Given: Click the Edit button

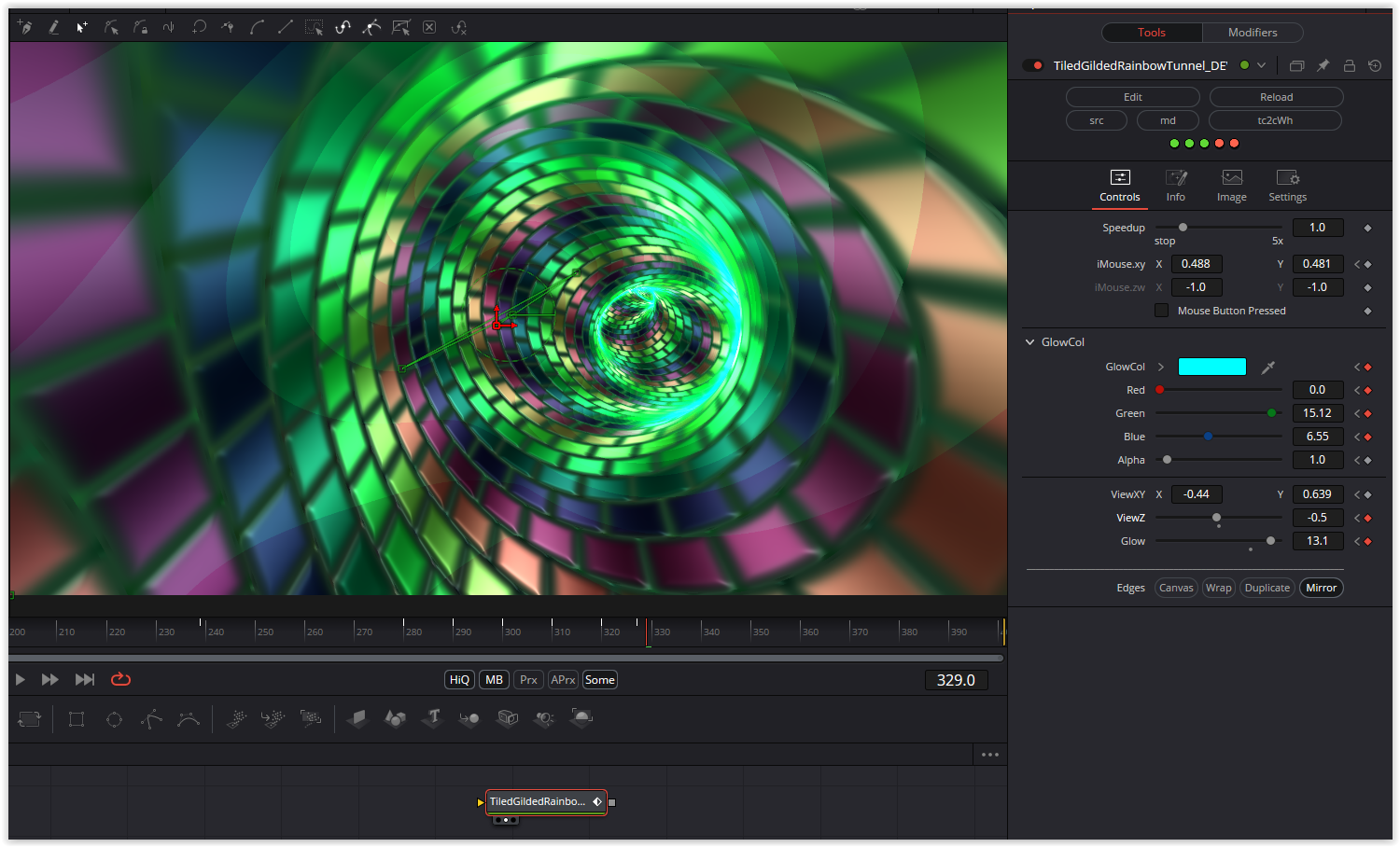Looking at the screenshot, I should (1133, 97).
